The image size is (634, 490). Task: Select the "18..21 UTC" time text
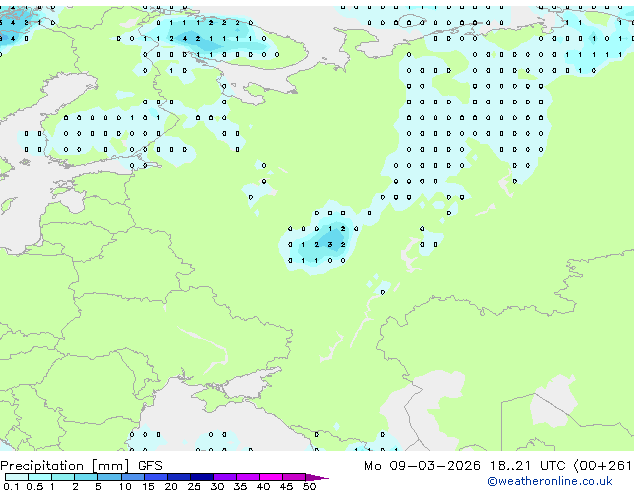pyautogui.click(x=527, y=466)
